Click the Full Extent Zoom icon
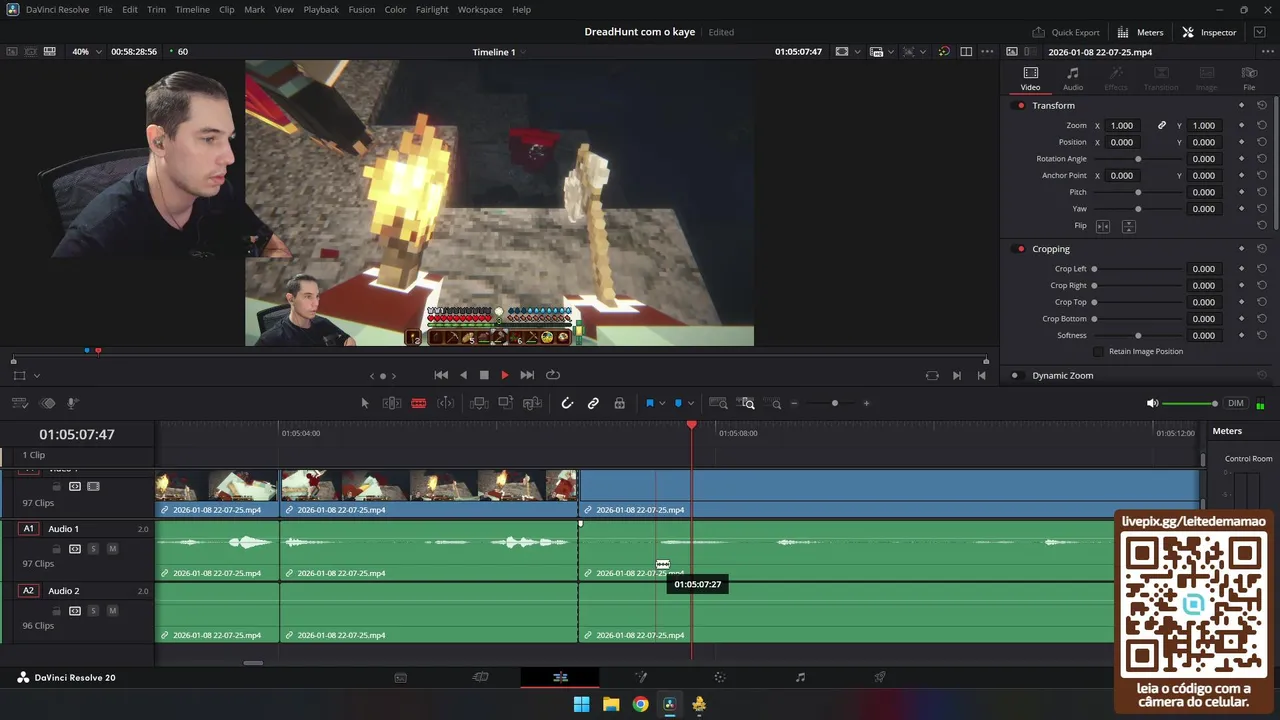The image size is (1280, 720). (718, 403)
